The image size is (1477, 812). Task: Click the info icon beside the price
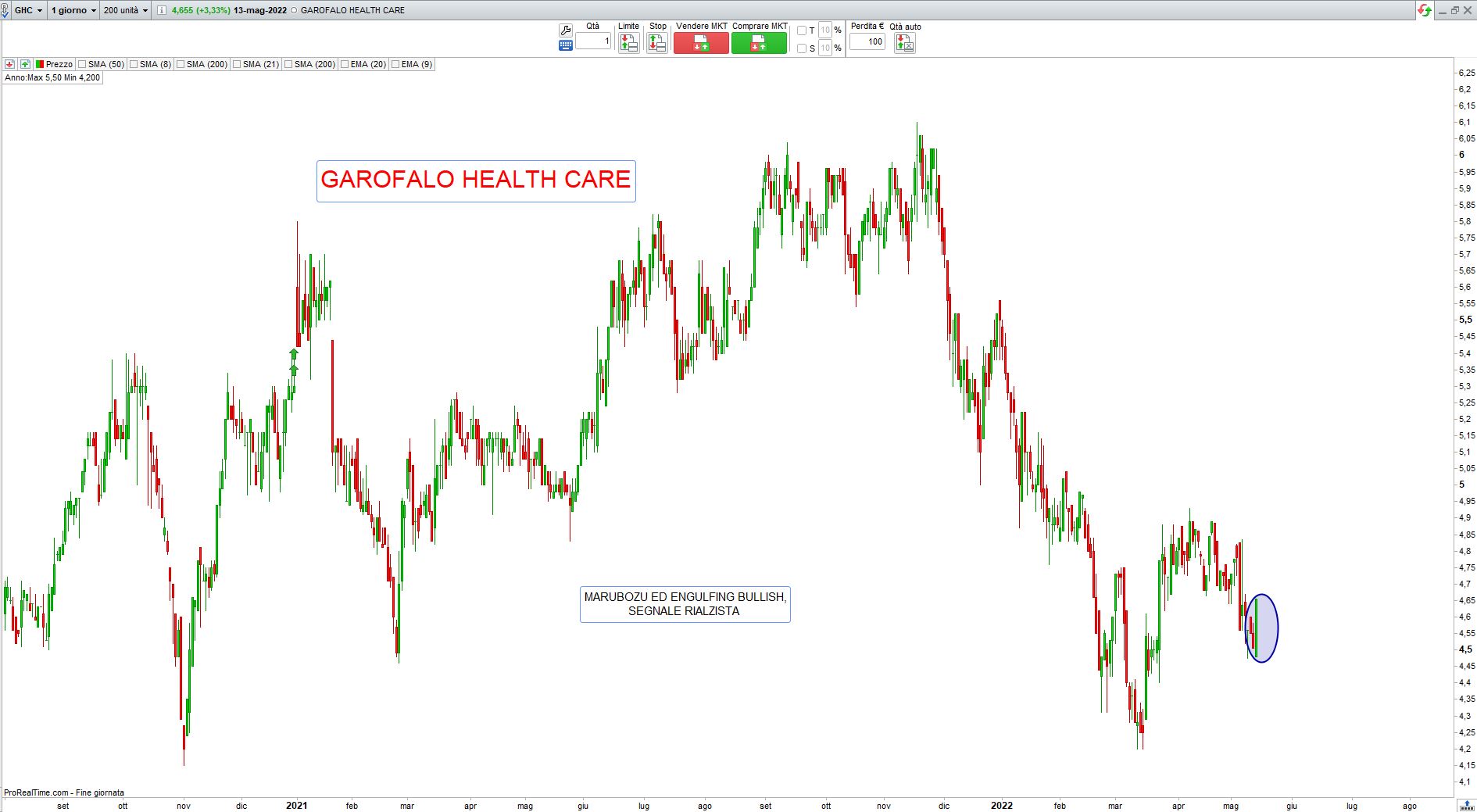(x=161, y=10)
